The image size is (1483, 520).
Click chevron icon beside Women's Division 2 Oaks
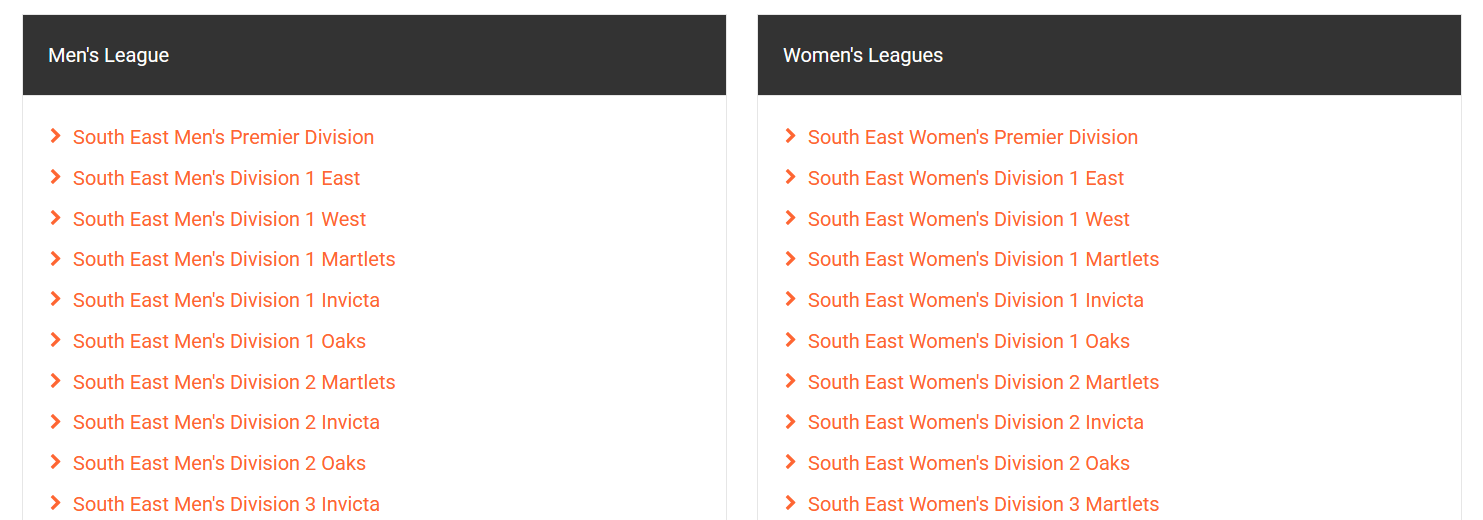(791, 462)
